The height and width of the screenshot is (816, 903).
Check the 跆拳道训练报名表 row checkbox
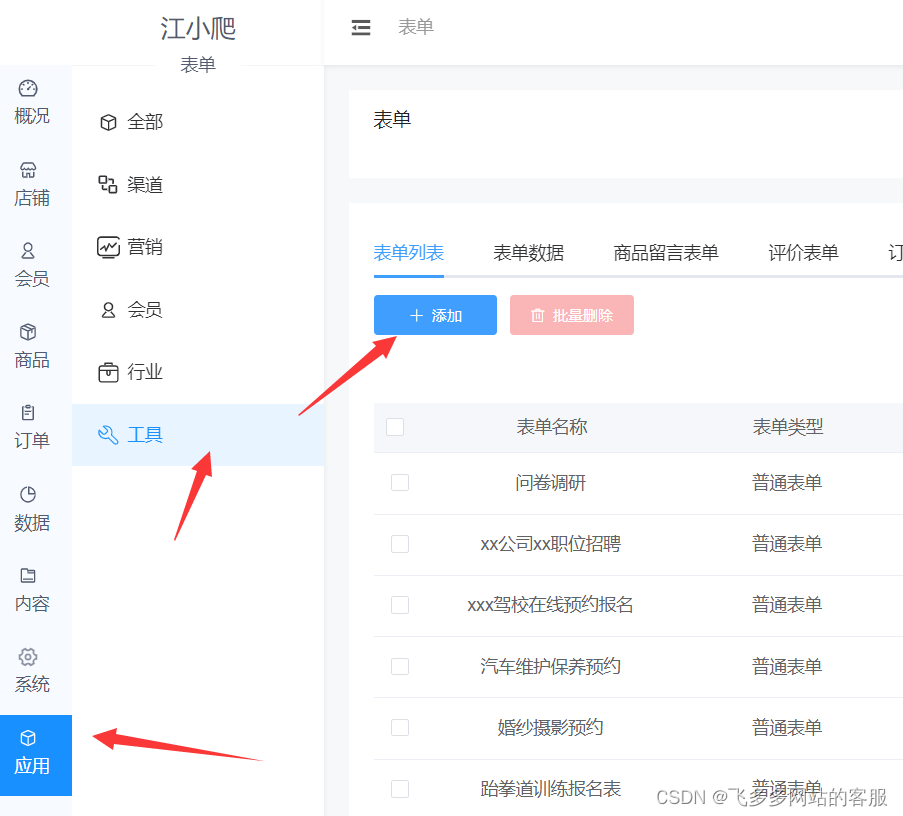tap(400, 789)
